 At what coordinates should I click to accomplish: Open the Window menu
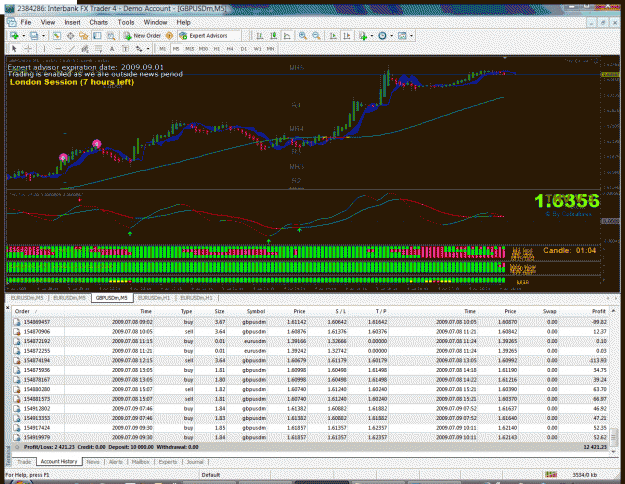(155, 22)
